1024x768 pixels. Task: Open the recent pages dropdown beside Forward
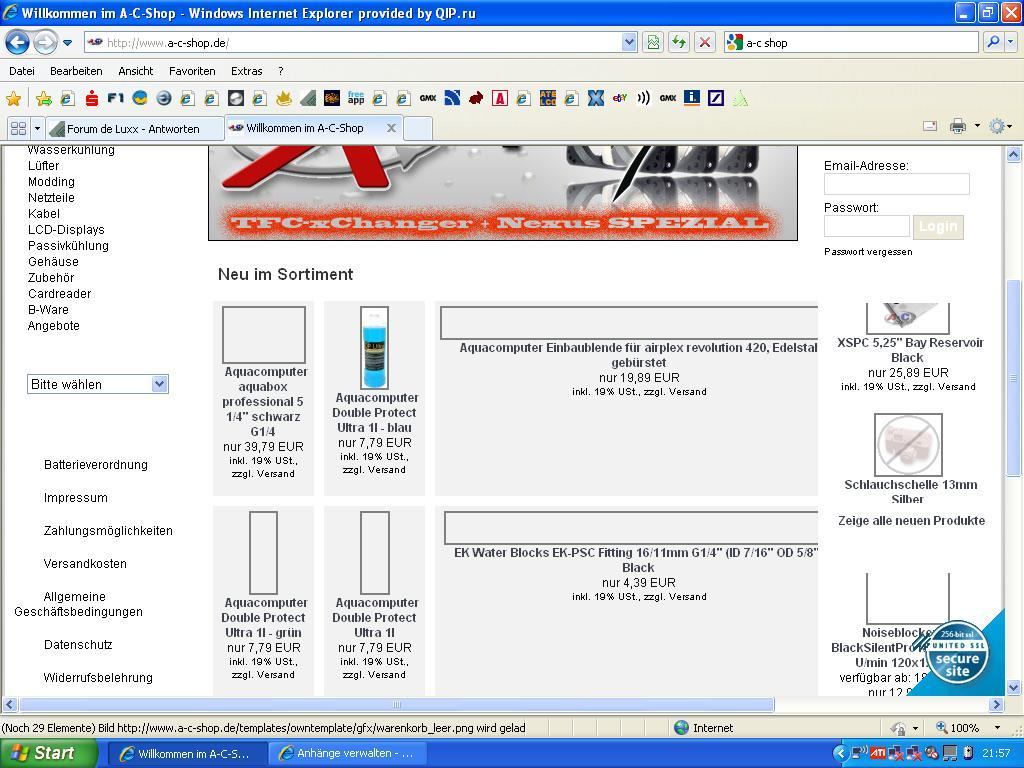67,43
